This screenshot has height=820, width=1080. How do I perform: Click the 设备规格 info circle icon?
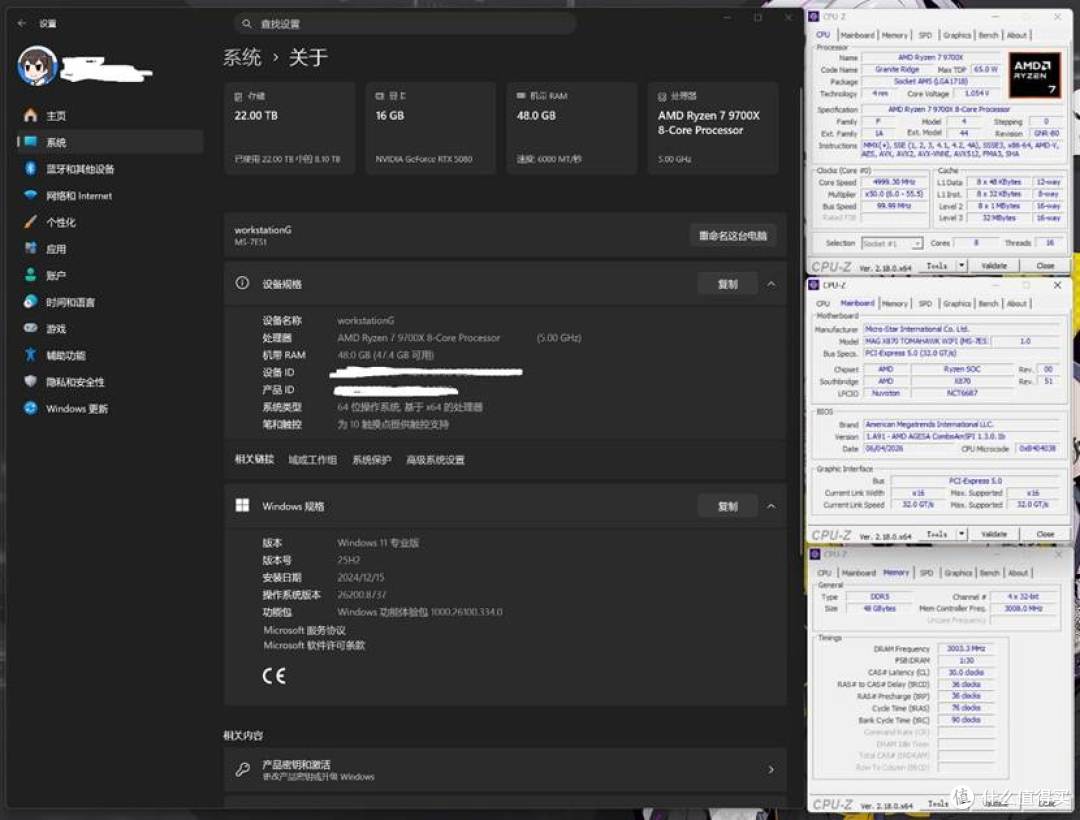[242, 283]
